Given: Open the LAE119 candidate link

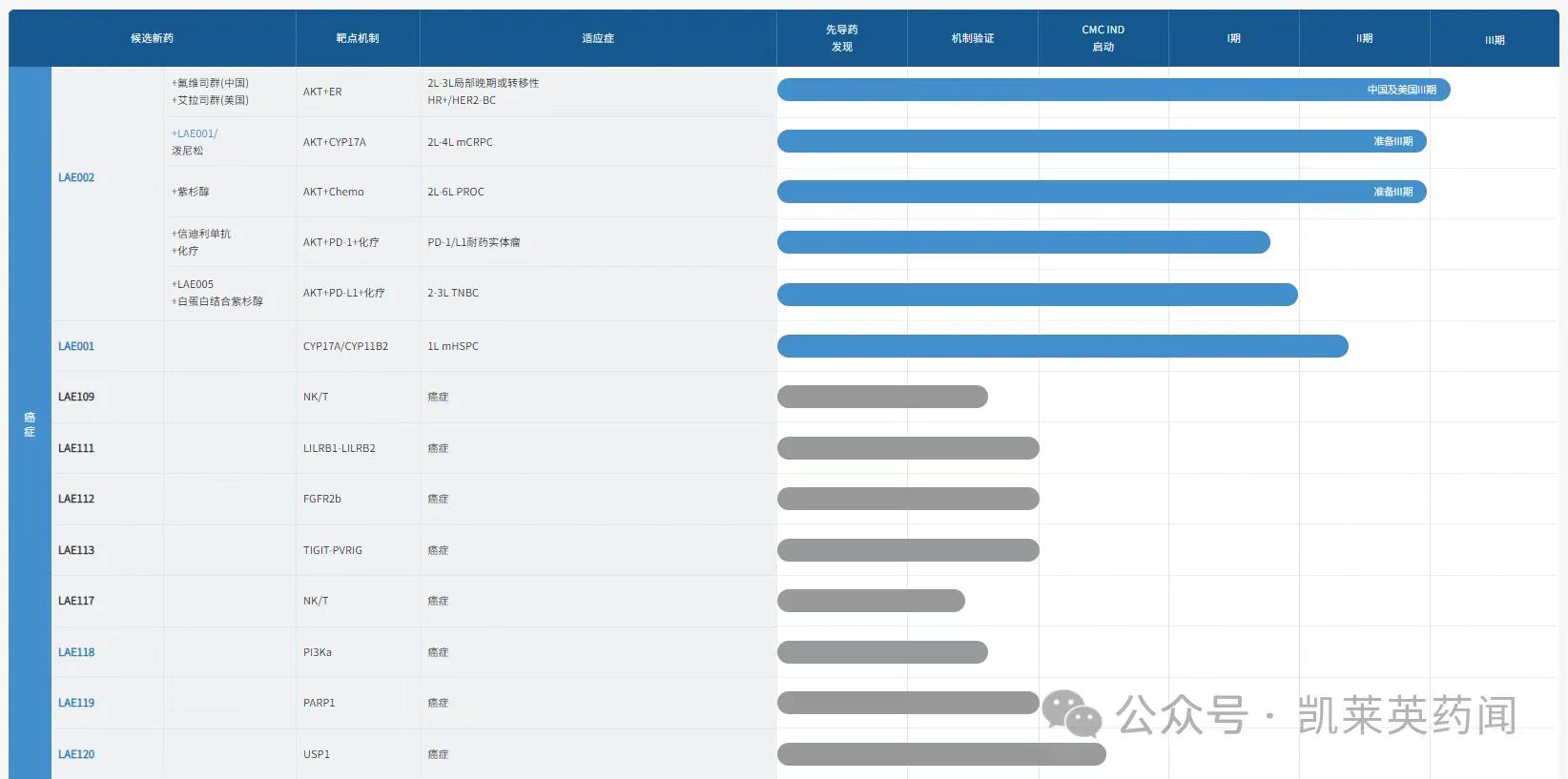Looking at the screenshot, I should coord(76,703).
